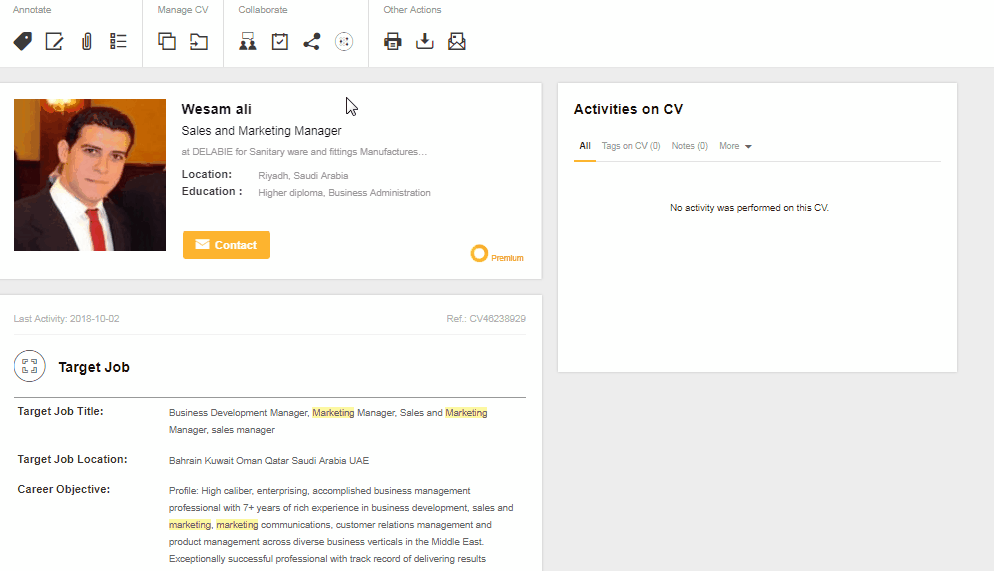Contact Wesam ali via the Contact button
Viewport: 994px width, 571px height.
(226, 245)
